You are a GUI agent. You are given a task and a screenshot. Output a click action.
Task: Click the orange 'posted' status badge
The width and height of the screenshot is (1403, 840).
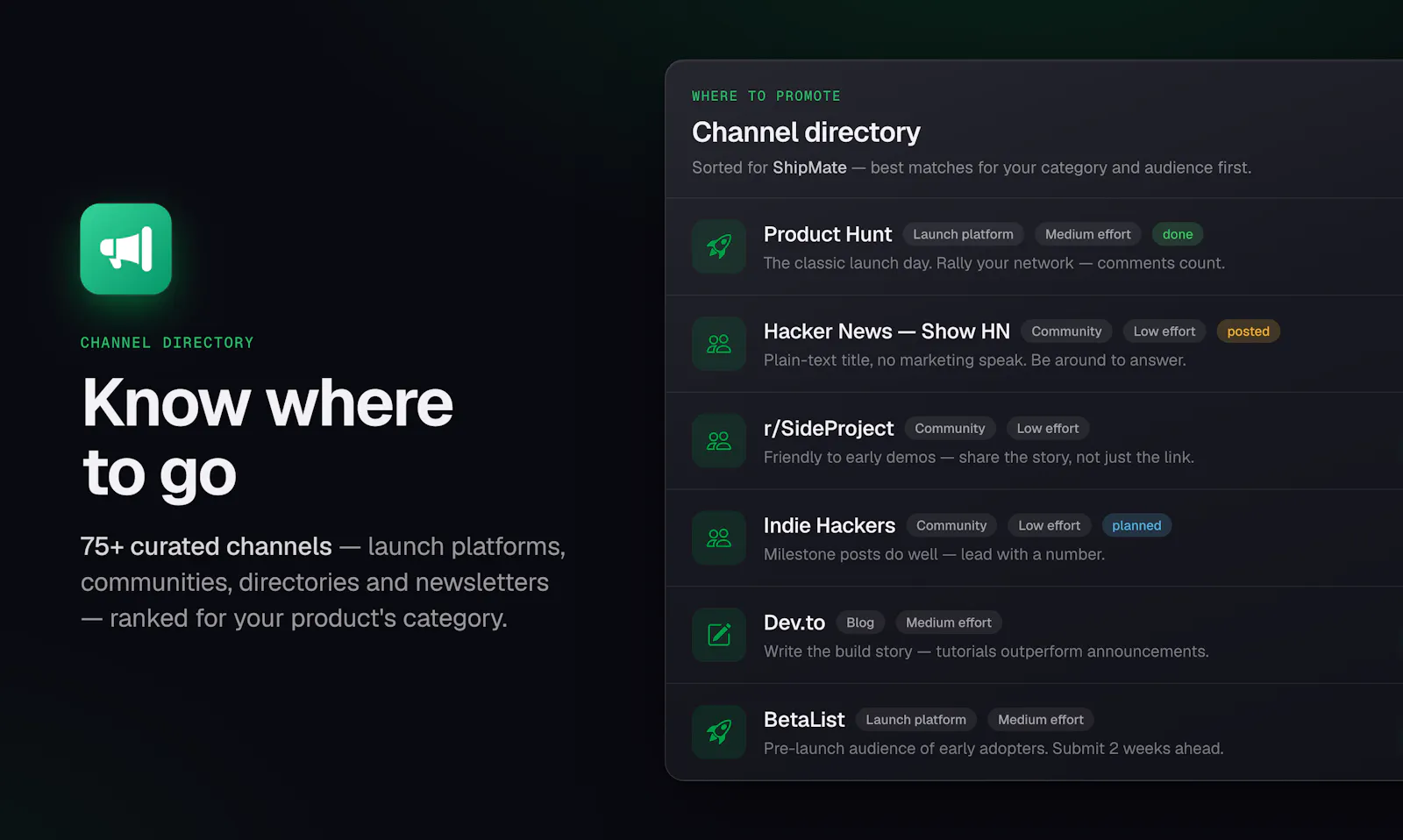[x=1249, y=331]
